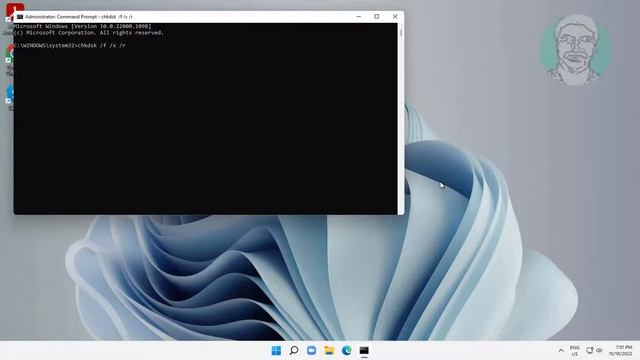Click Command Prompt title bar icon
640x360 pixels.
pyautogui.click(x=20, y=17)
